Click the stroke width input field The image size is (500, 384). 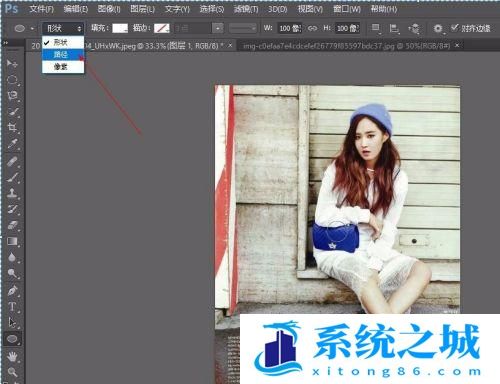tap(192, 28)
